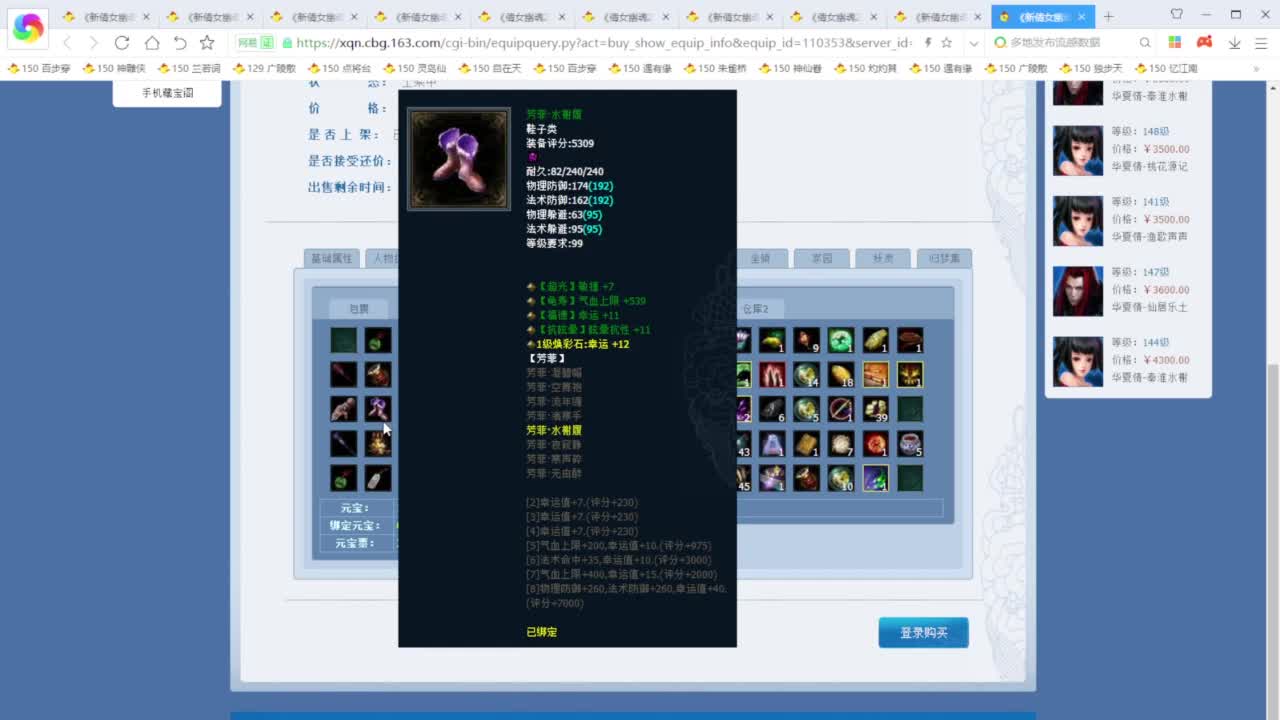1280x720 pixels.
Task: Click the 登录购买 button
Action: (x=923, y=632)
